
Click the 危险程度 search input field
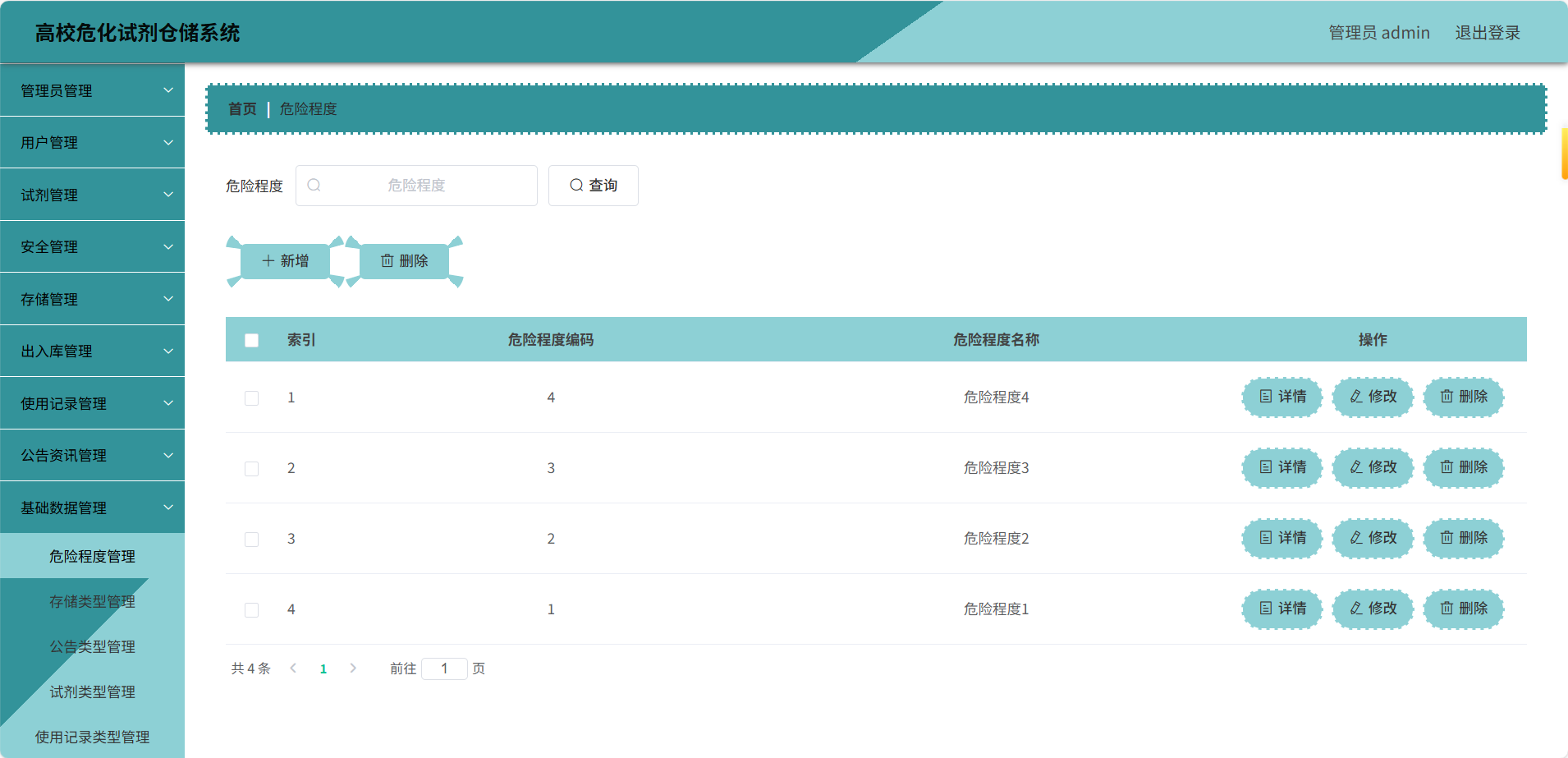tap(416, 186)
